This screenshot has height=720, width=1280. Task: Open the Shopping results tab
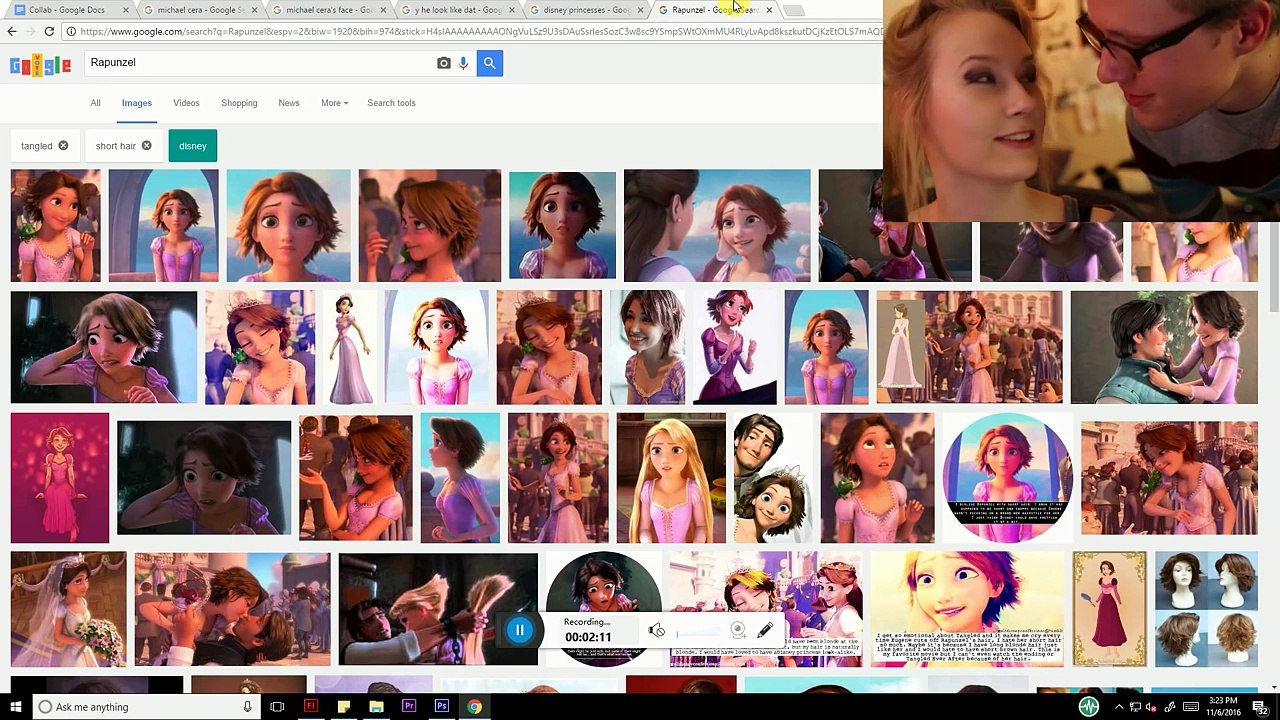(x=239, y=103)
